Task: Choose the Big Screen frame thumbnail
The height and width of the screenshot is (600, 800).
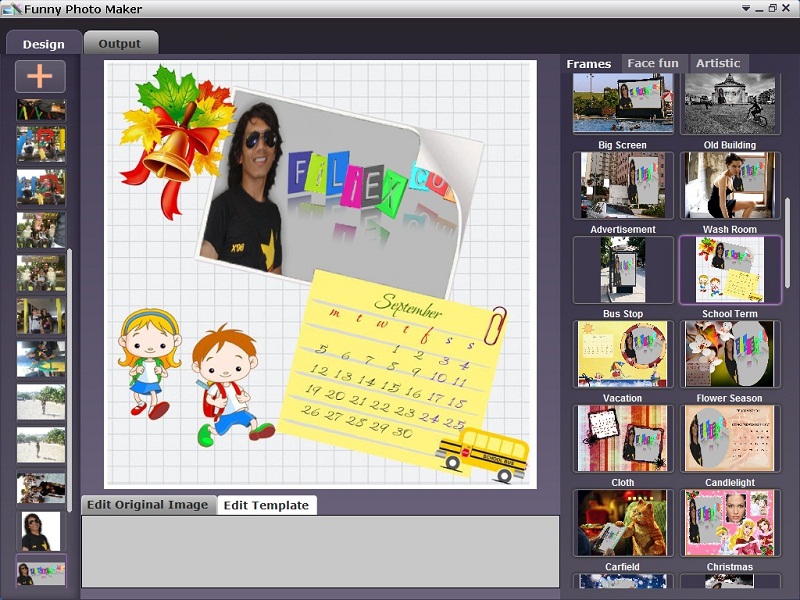Action: [x=623, y=103]
